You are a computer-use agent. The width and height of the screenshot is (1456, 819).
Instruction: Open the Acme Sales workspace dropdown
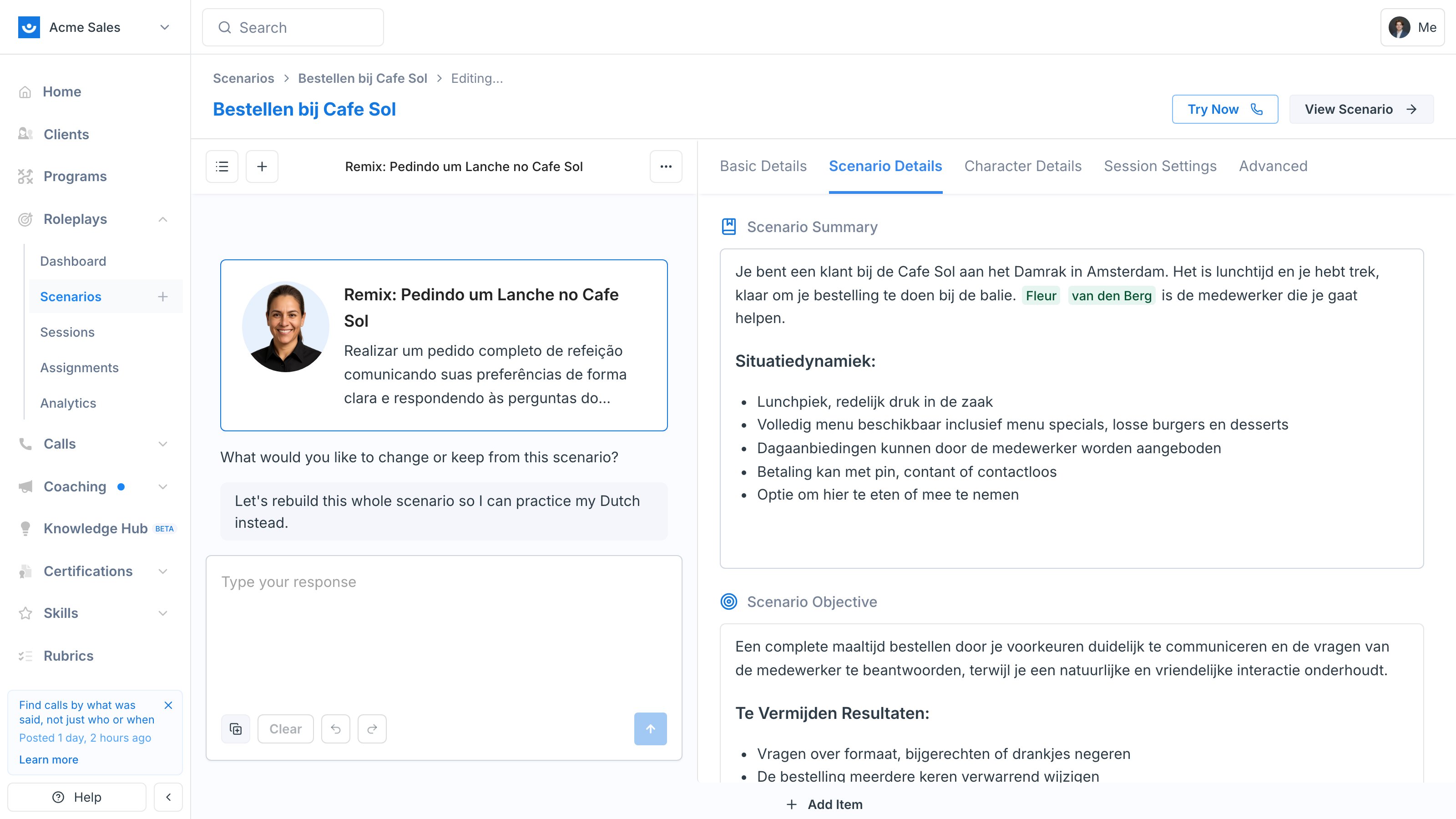pos(164,27)
